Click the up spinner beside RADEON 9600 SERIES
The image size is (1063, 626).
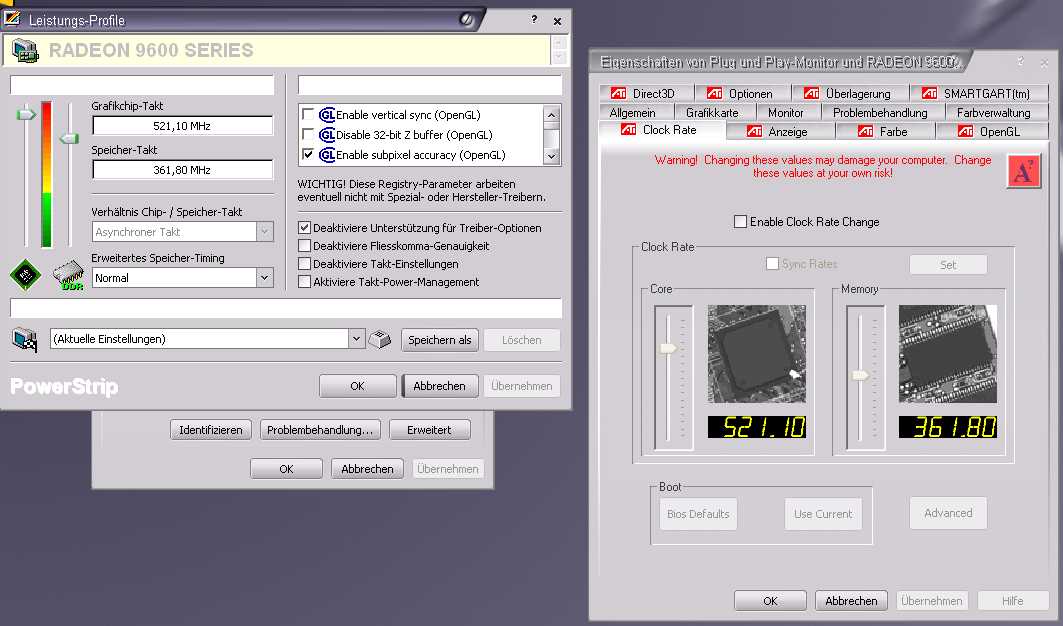coord(559,43)
